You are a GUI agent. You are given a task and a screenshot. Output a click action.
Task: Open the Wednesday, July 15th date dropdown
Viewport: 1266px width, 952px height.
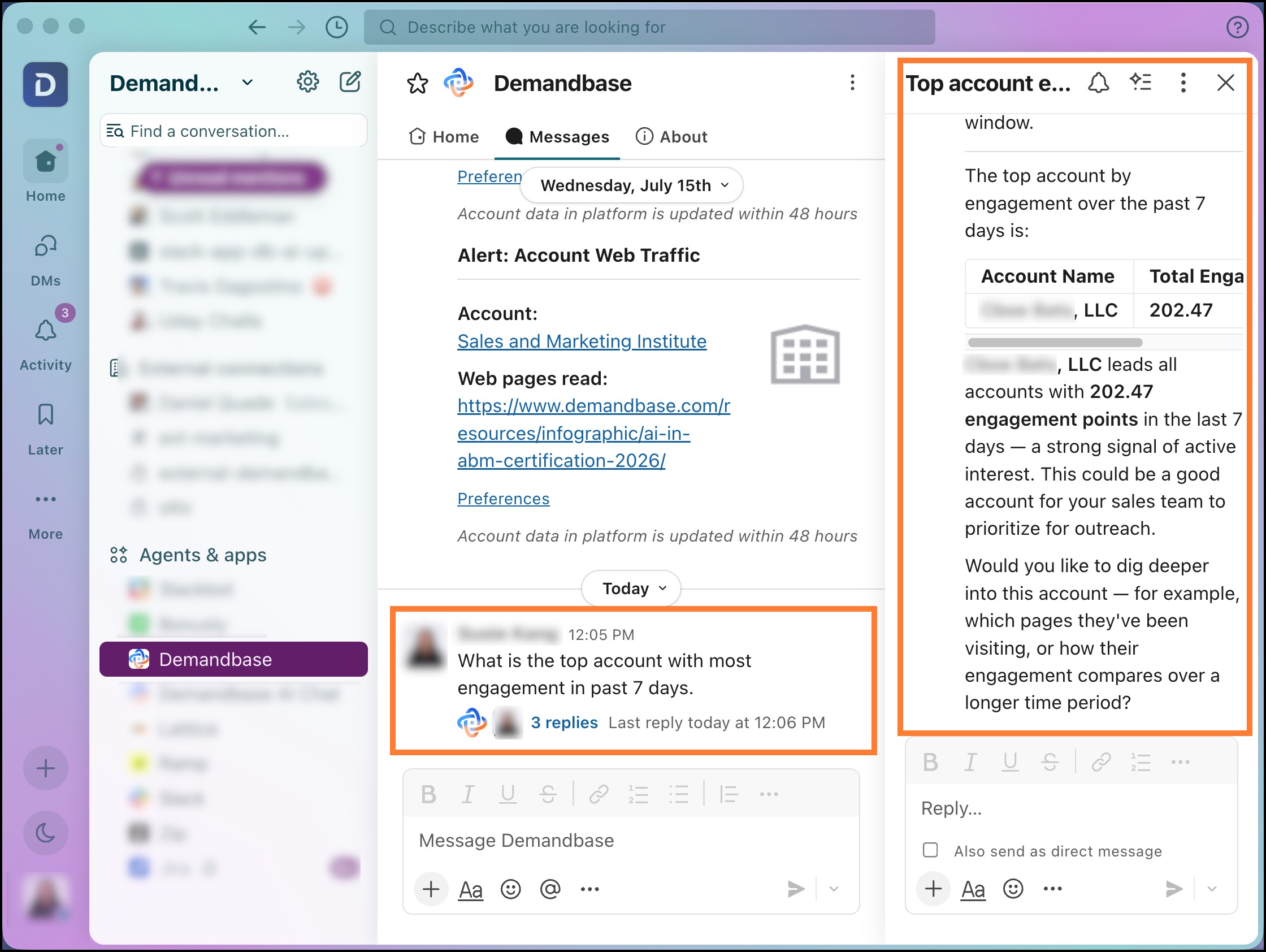point(631,185)
